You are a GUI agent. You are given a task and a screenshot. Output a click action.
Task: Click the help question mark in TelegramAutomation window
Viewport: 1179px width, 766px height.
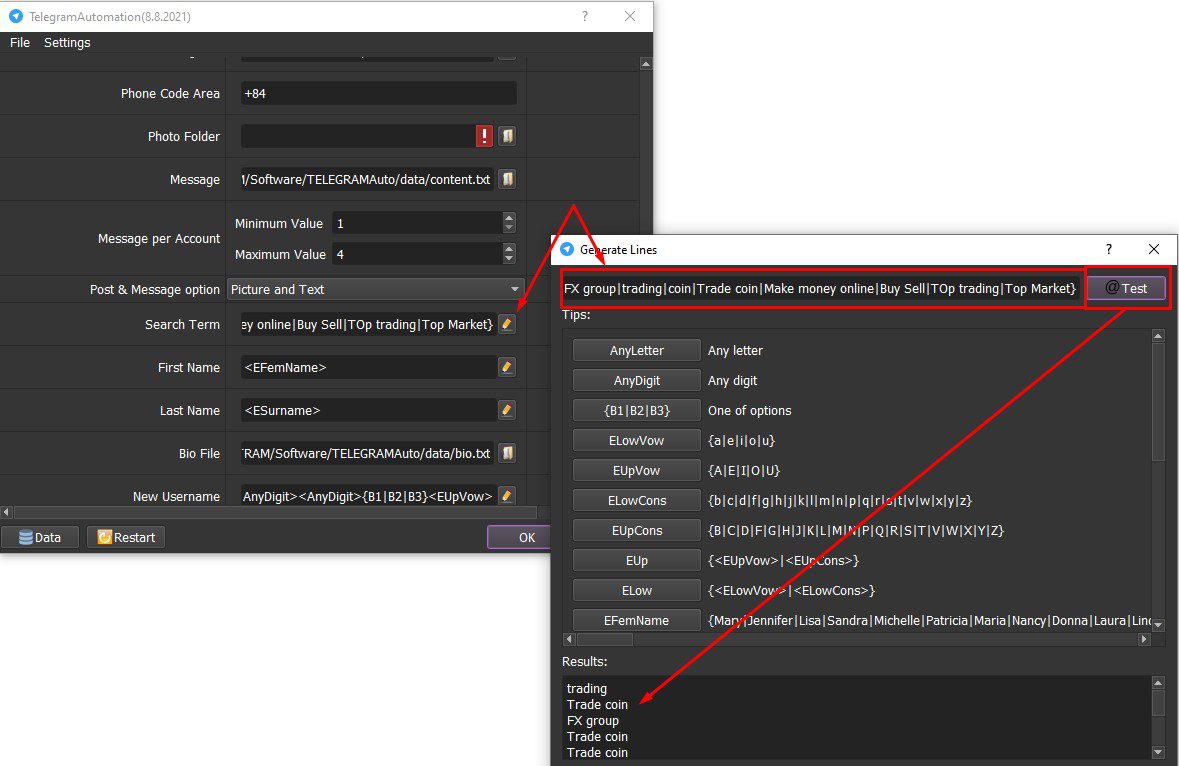click(585, 16)
